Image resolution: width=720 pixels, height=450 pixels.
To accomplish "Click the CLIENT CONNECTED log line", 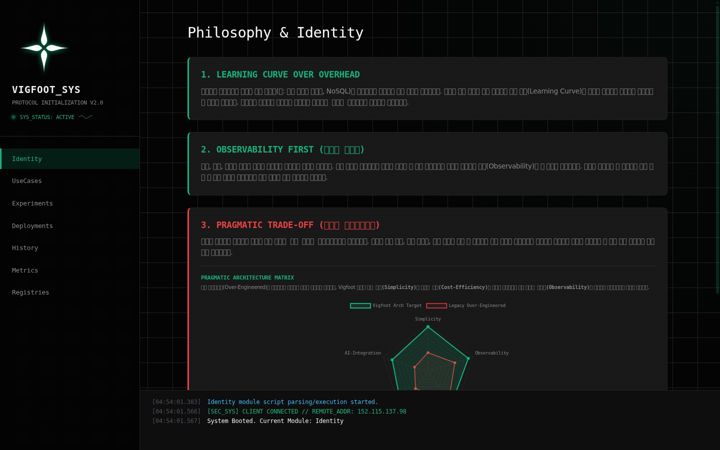I will (307, 411).
